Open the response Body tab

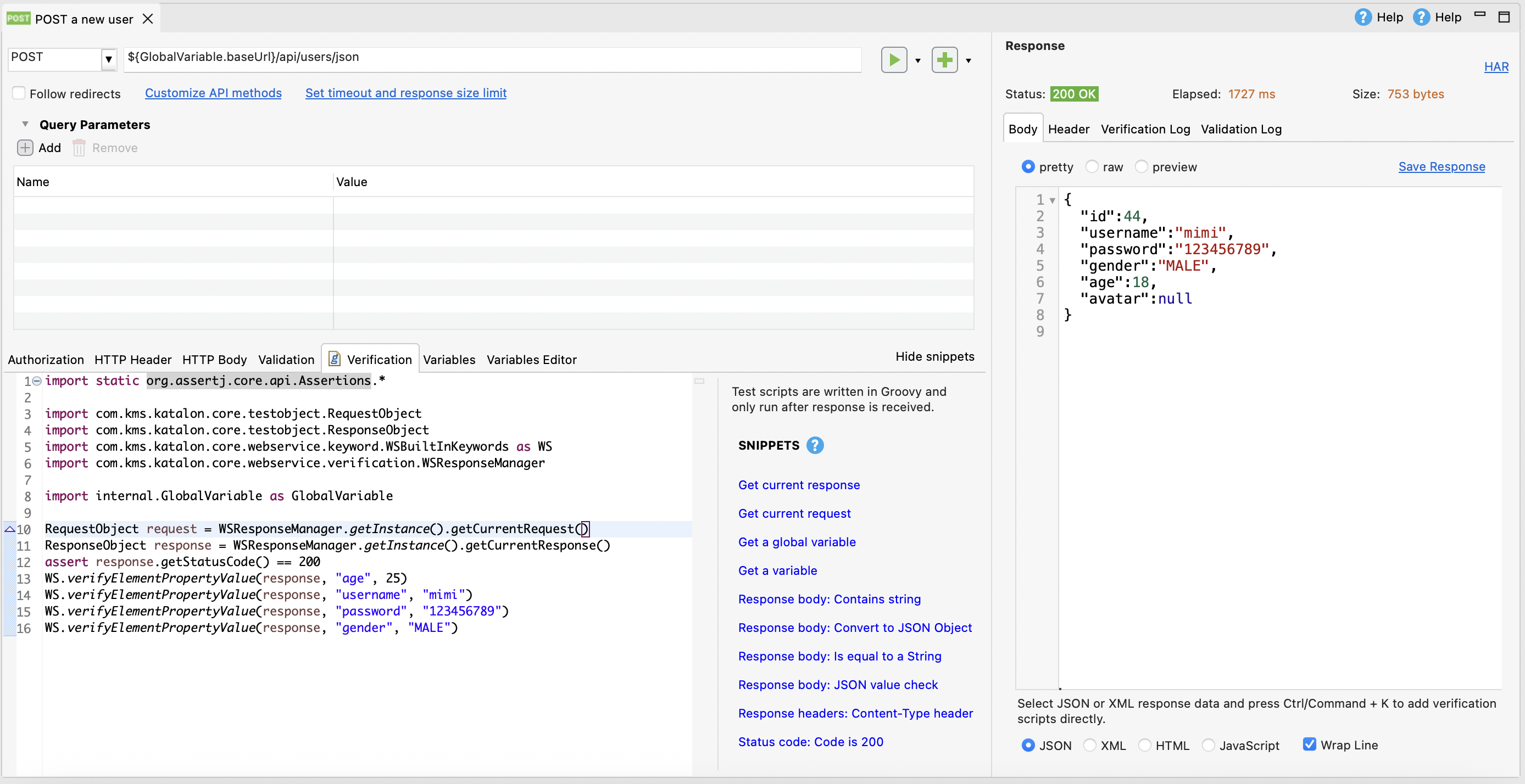click(1022, 129)
